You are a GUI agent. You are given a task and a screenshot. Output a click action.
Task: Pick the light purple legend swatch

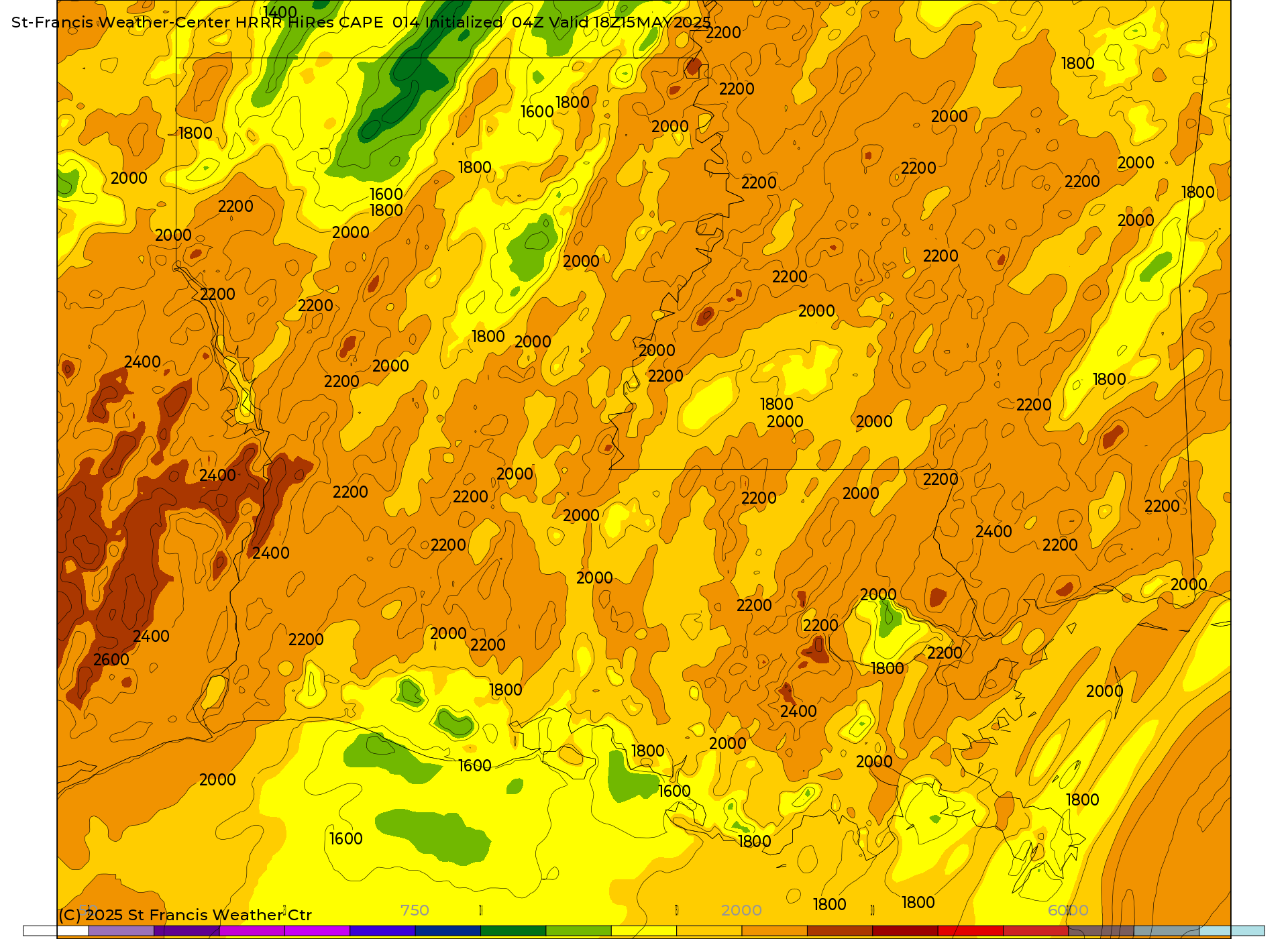click(121, 931)
